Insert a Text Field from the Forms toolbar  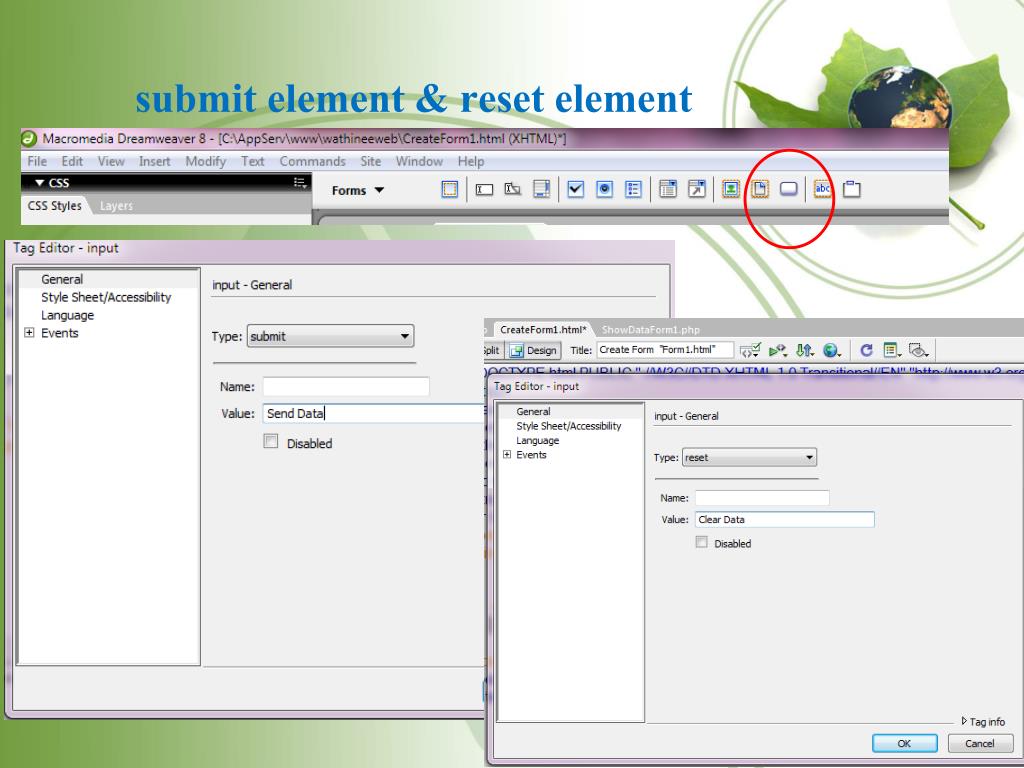[x=483, y=189]
